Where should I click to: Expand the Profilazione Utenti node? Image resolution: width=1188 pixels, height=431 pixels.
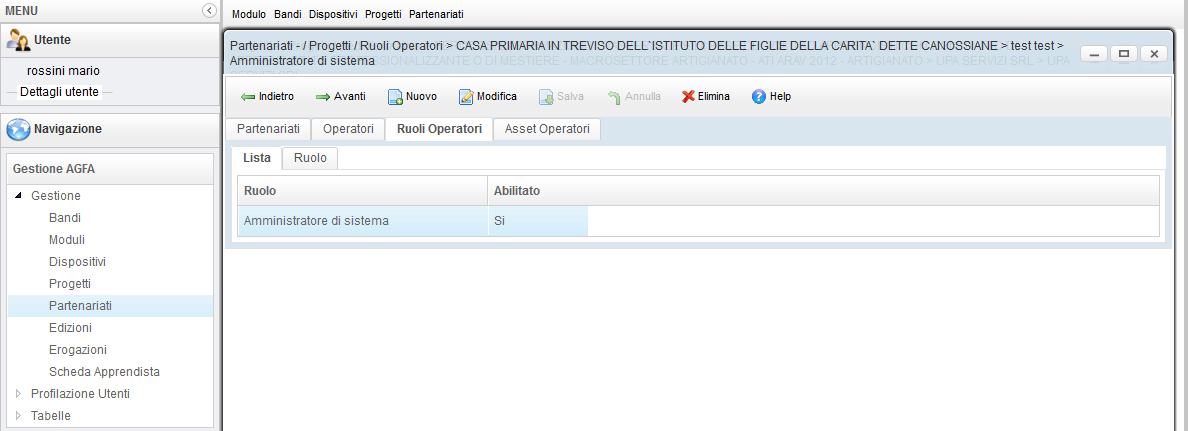point(19,394)
